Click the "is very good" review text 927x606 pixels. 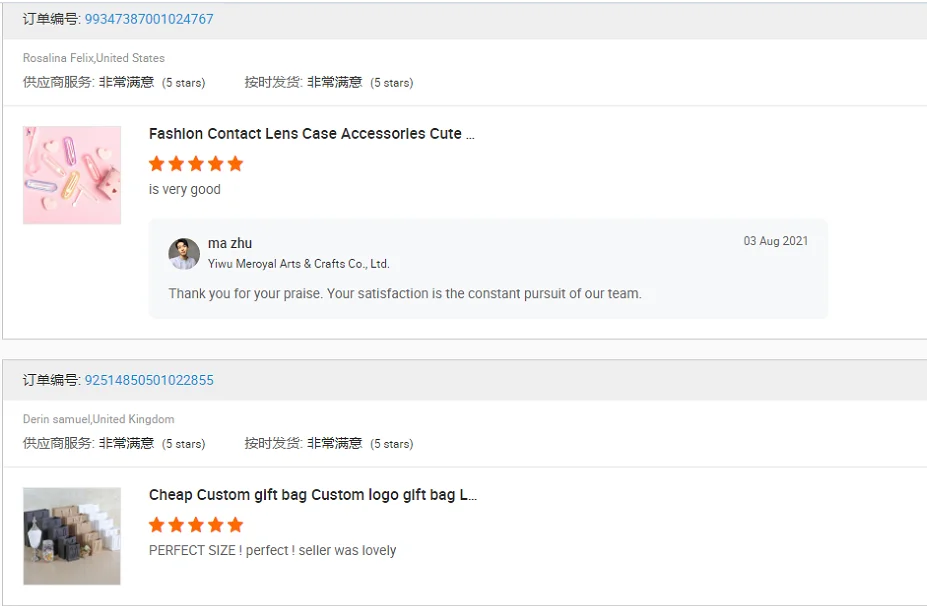tap(185, 189)
